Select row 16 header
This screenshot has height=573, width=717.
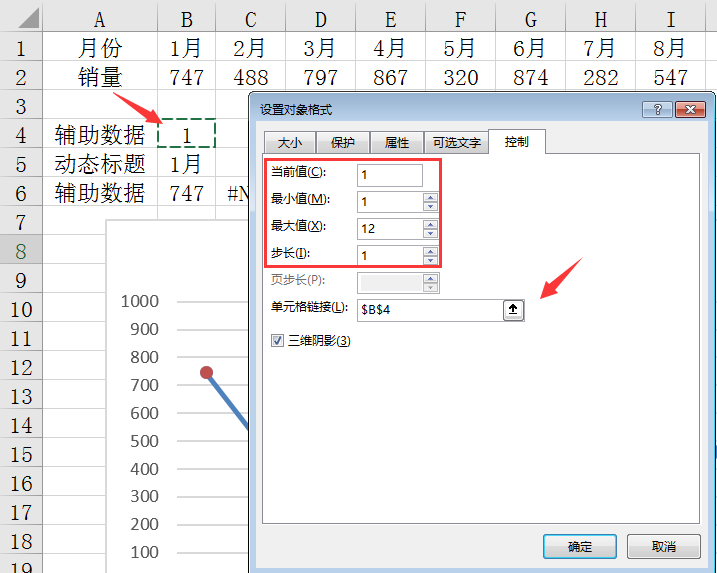tap(21, 482)
